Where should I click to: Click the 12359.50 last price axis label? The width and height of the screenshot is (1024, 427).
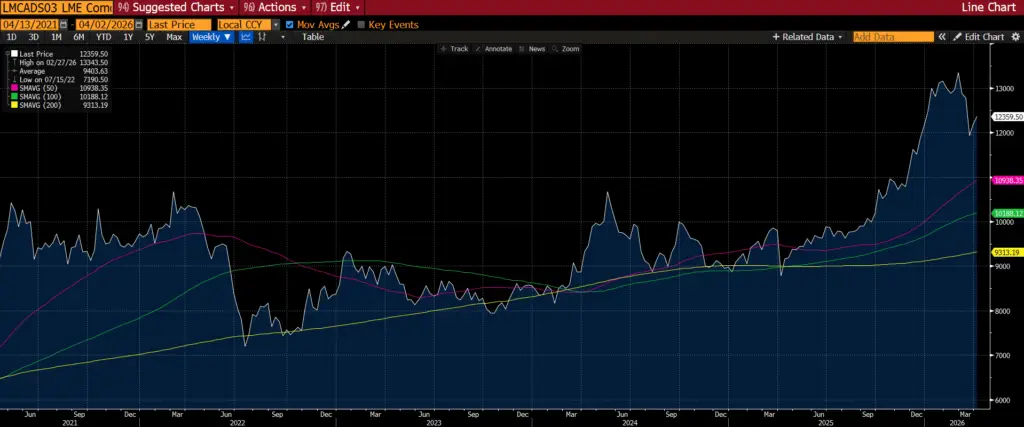(1007, 116)
